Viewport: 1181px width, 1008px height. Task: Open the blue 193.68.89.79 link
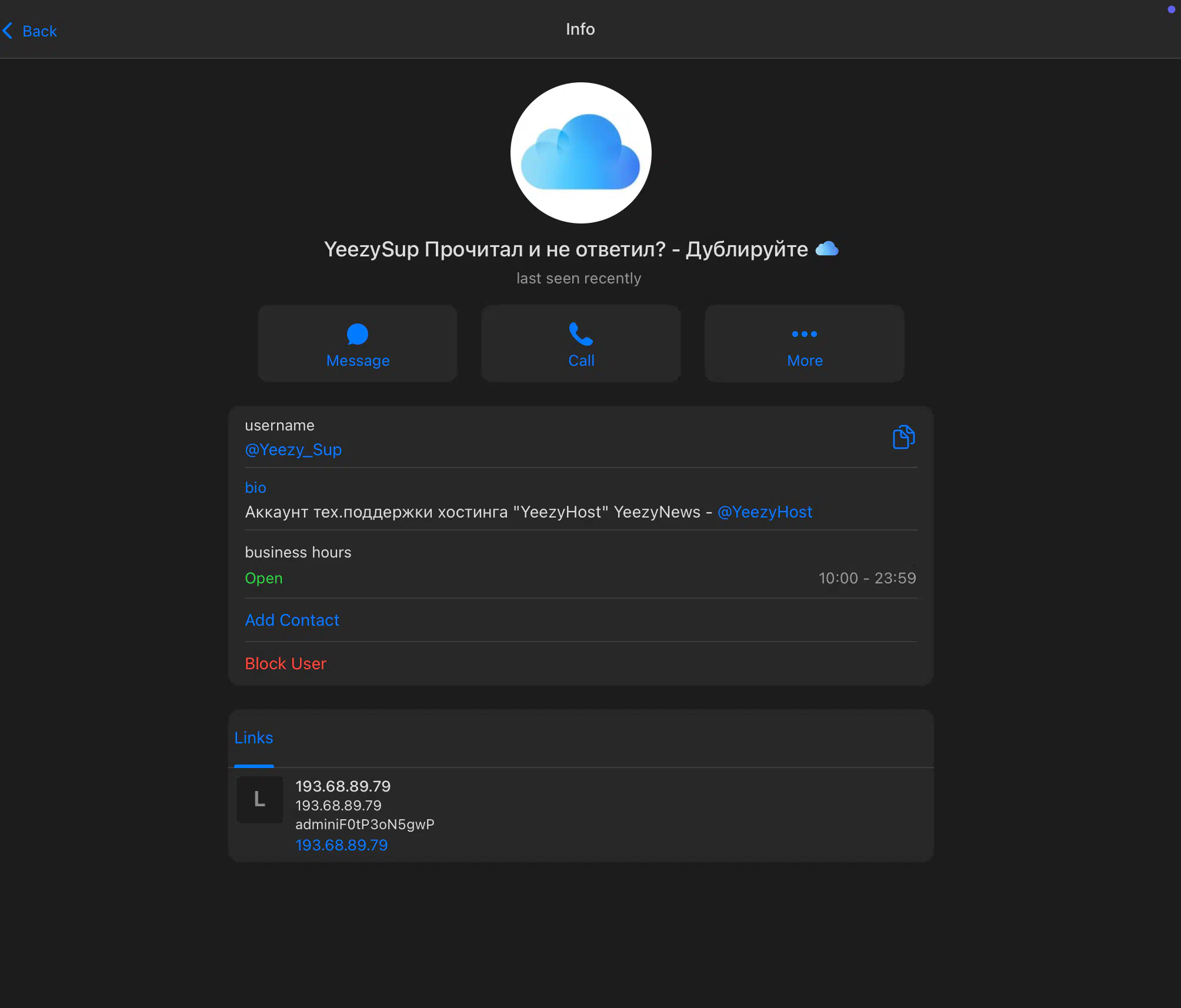(x=341, y=845)
